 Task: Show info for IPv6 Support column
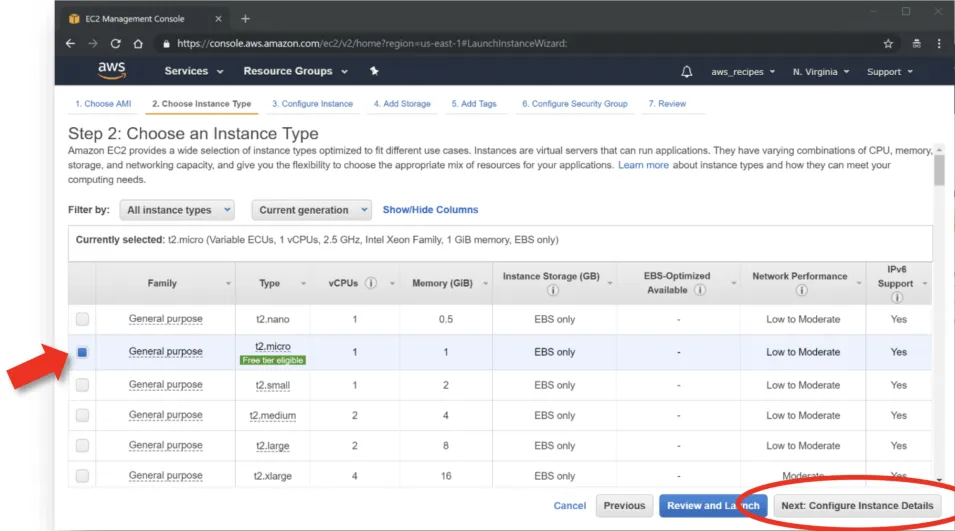coord(896,297)
